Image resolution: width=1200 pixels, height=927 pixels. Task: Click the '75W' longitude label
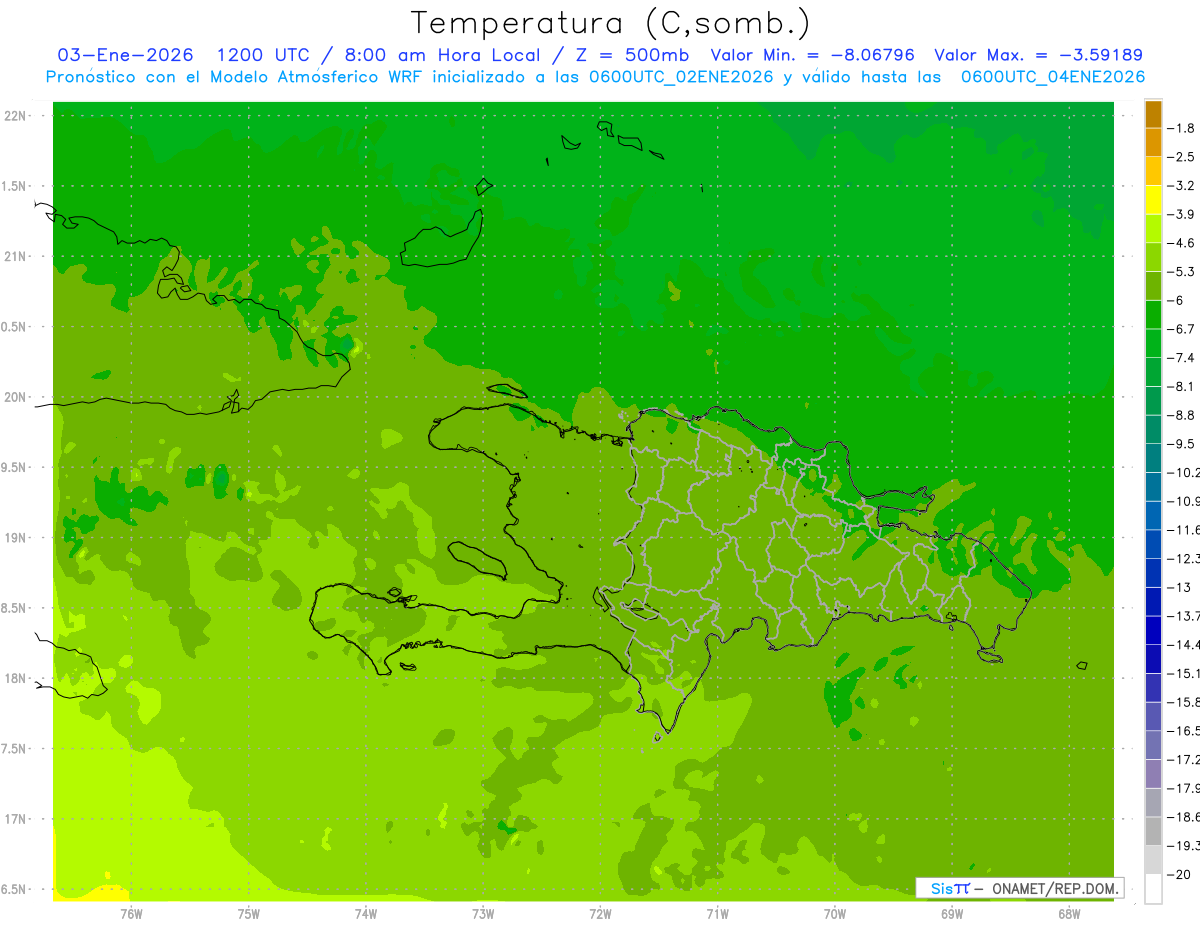click(x=249, y=913)
